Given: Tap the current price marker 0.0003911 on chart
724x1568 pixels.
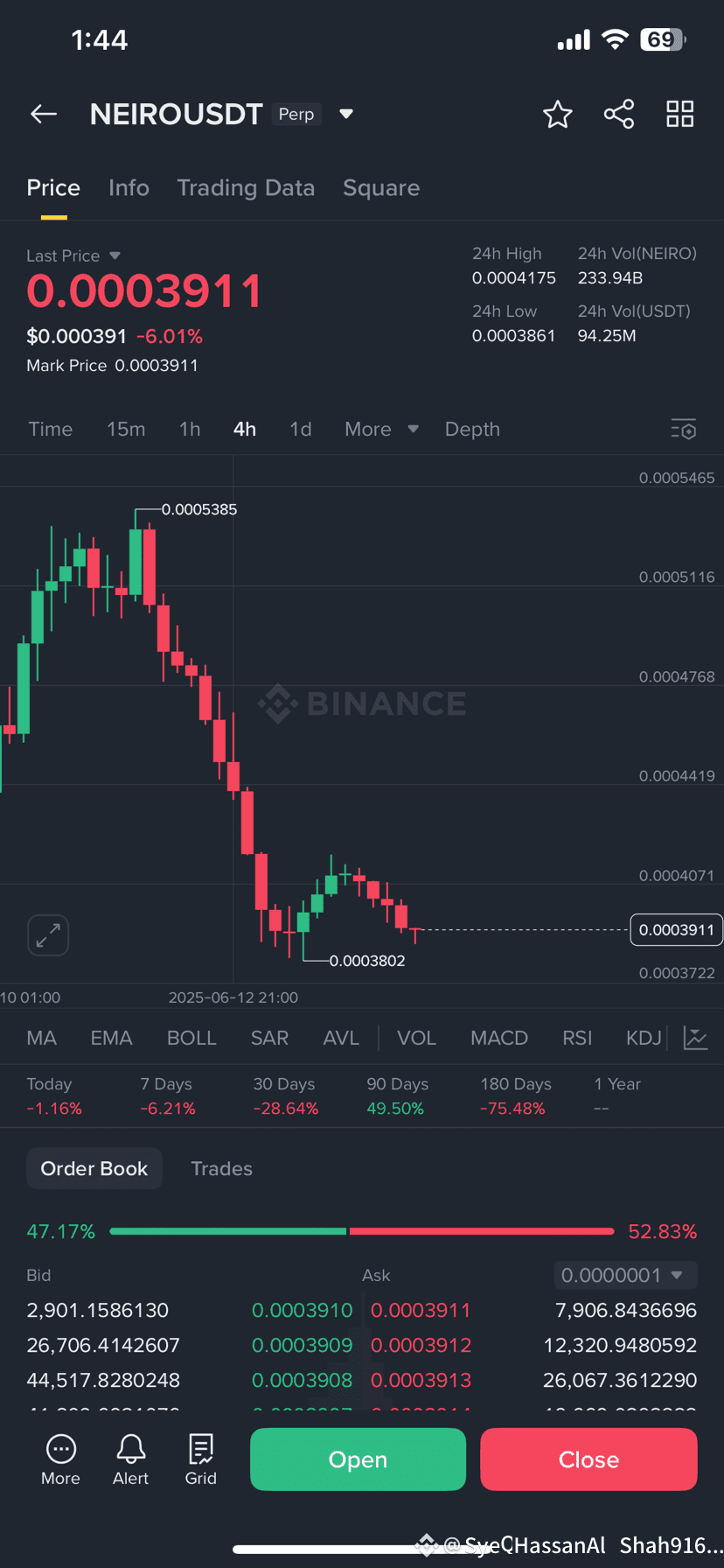Looking at the screenshot, I should point(676,929).
